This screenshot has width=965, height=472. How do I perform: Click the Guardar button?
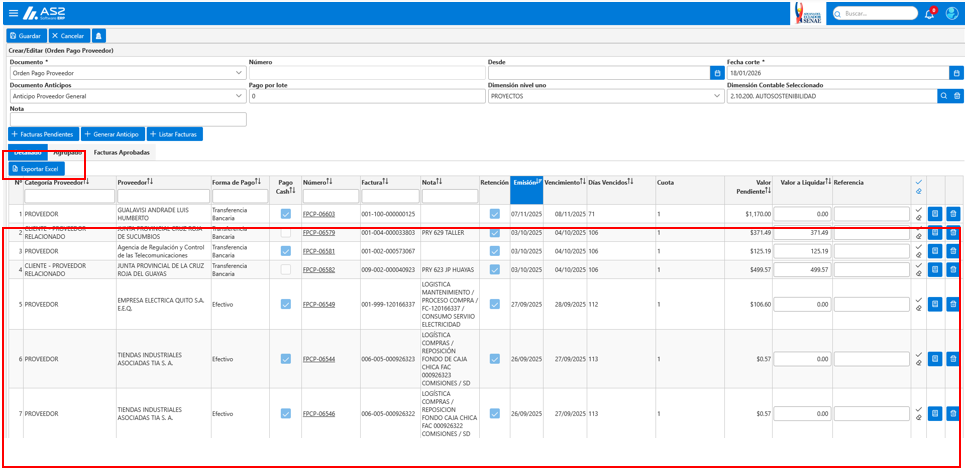coord(26,36)
